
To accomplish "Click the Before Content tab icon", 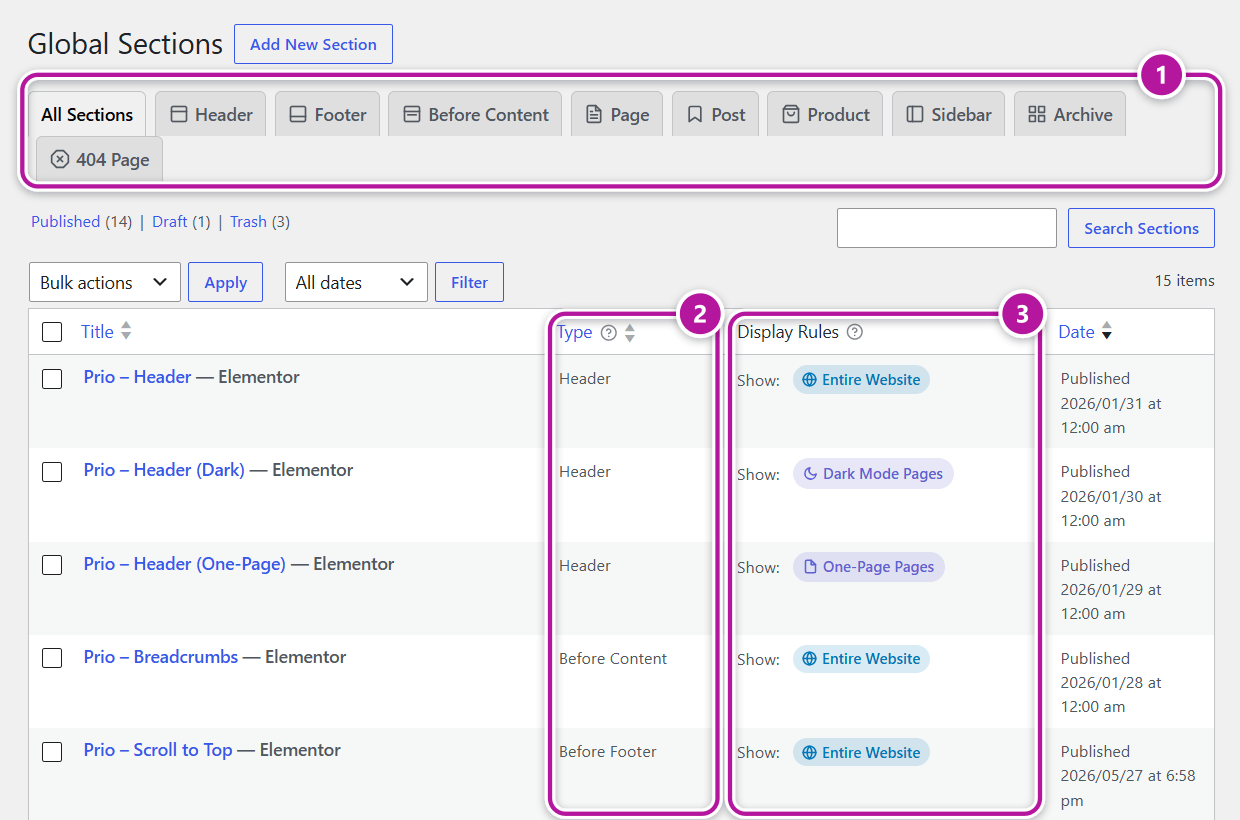I will [412, 114].
